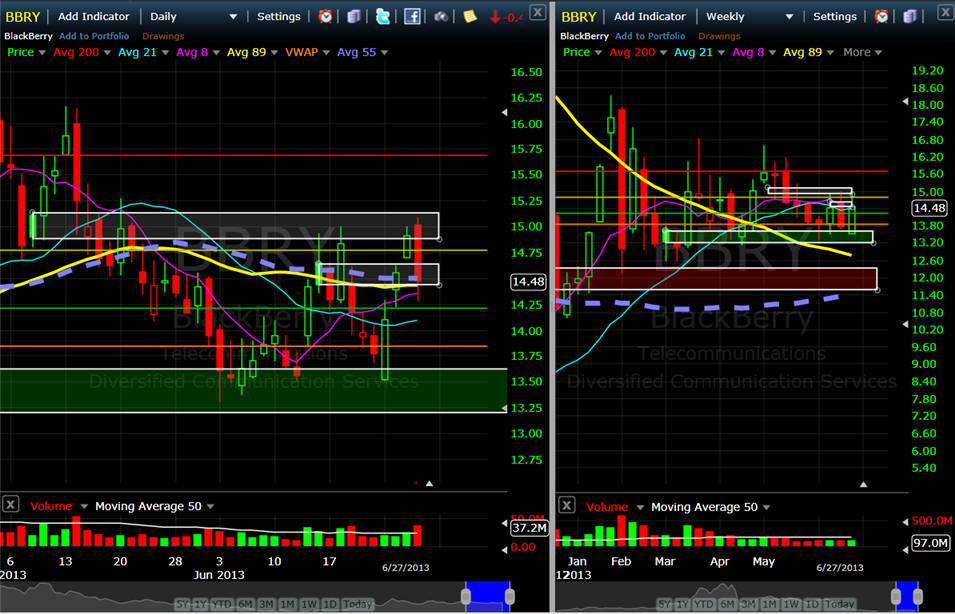
Task: Click the camera snapshot icon on the Daily chart
Action: pyautogui.click(x=441, y=17)
